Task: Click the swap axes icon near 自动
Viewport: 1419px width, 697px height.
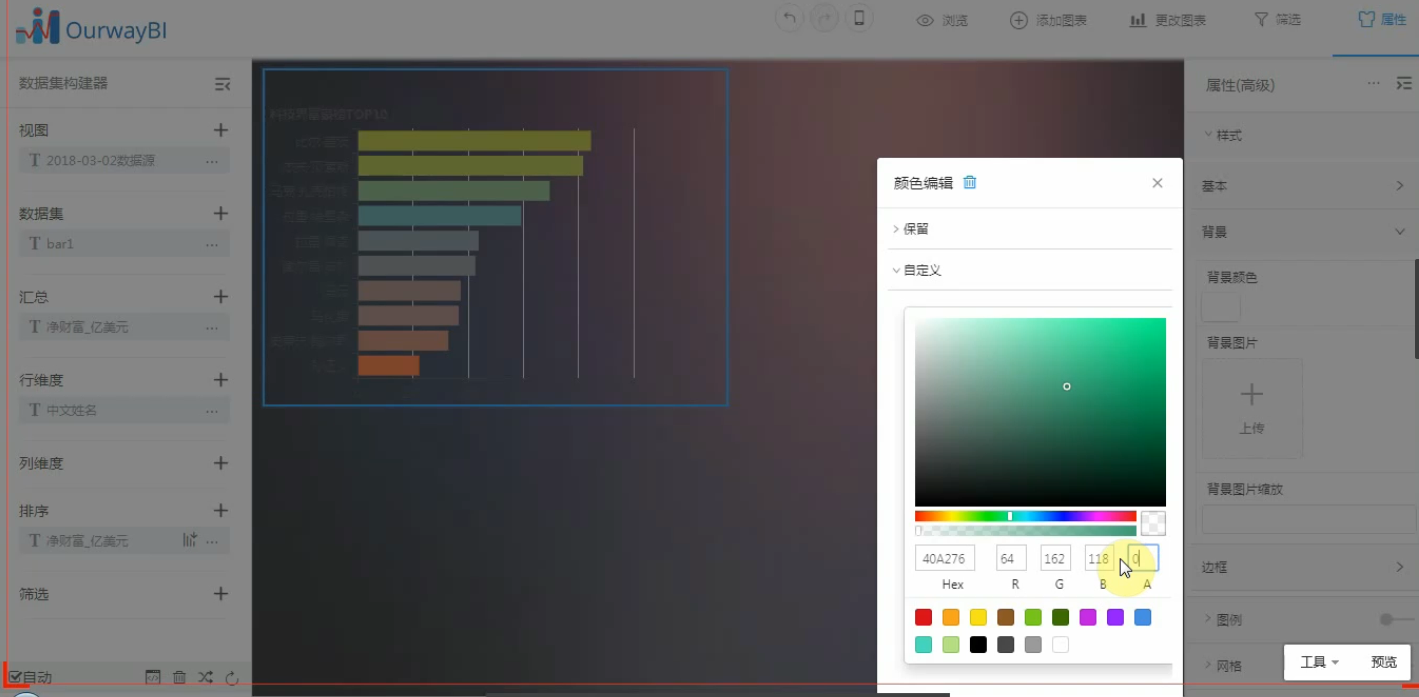Action: 205,677
